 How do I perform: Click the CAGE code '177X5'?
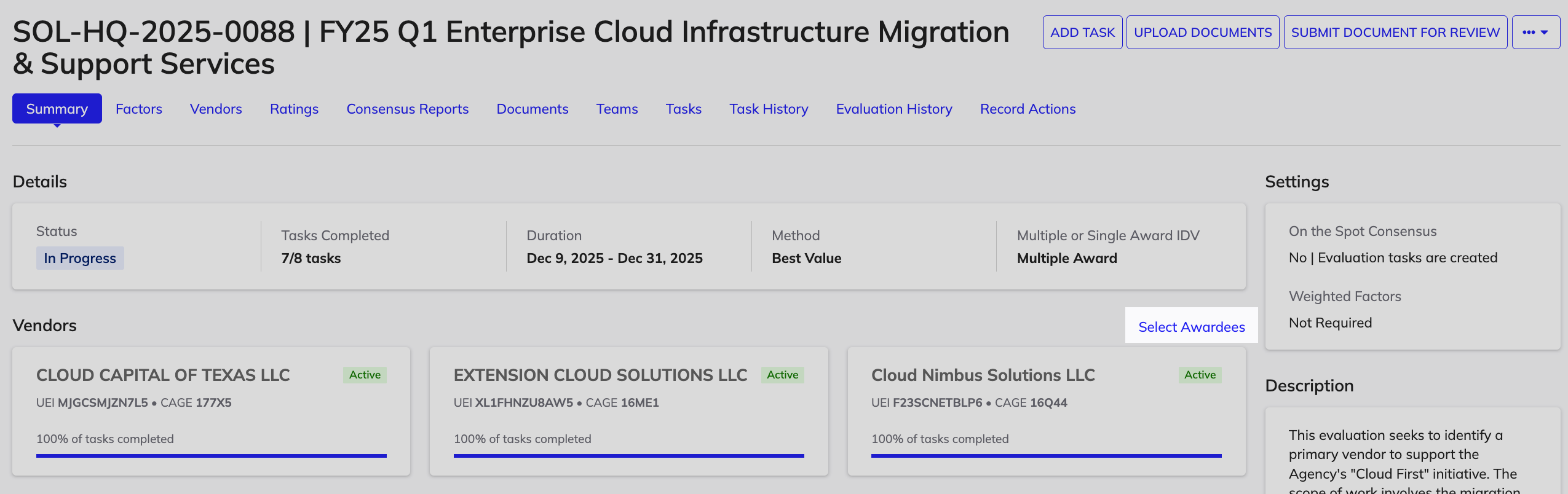213,403
